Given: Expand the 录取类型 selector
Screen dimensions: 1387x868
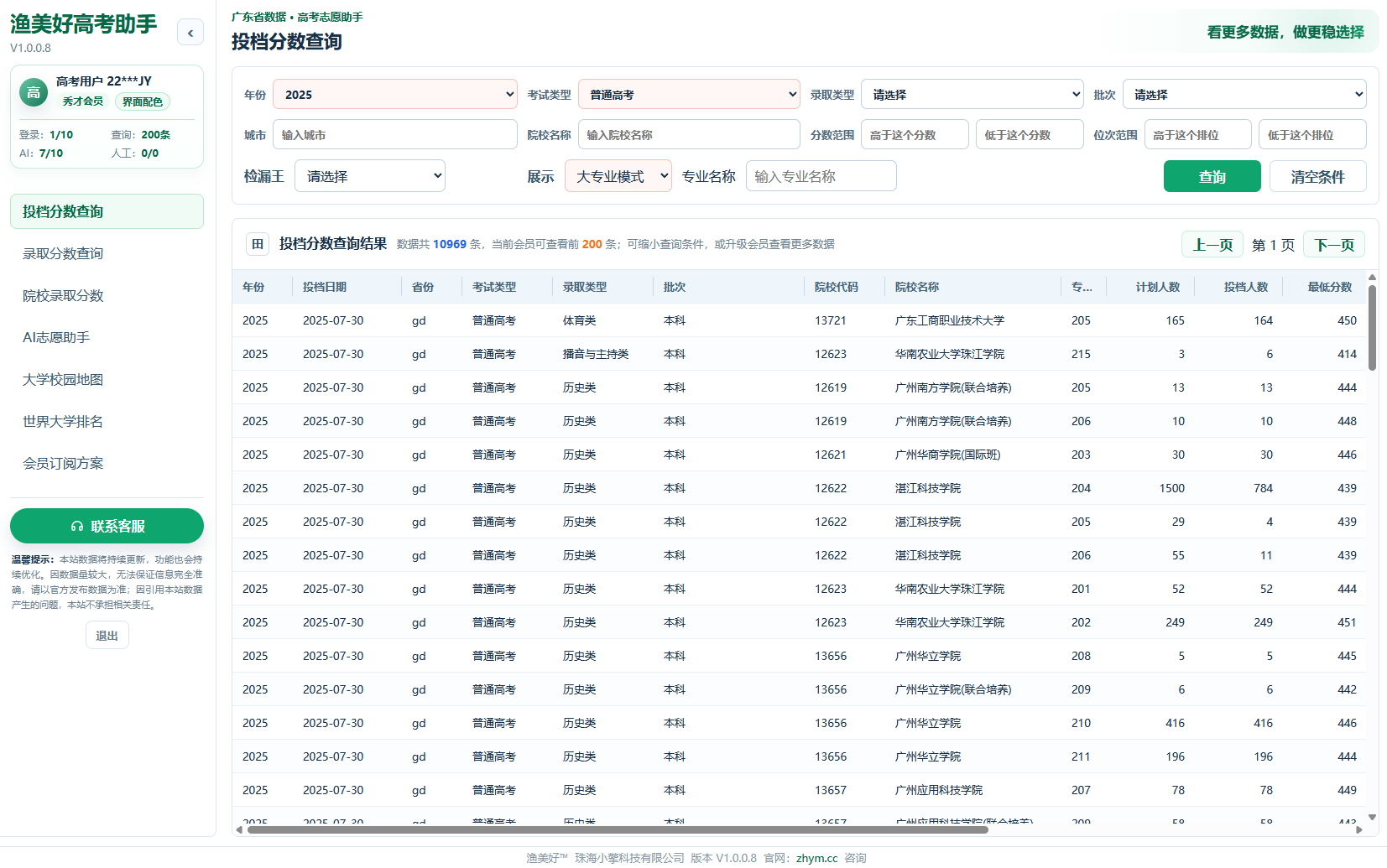Looking at the screenshot, I should 972,94.
